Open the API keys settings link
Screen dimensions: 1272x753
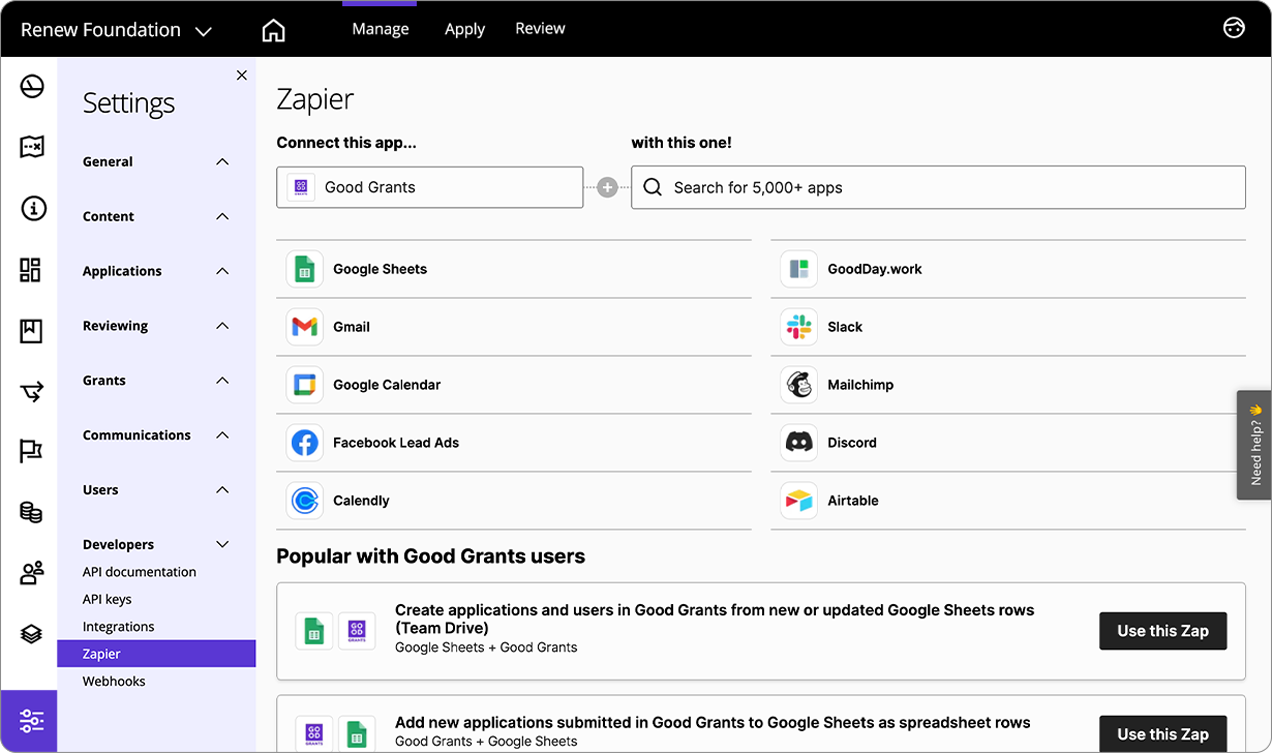(107, 599)
